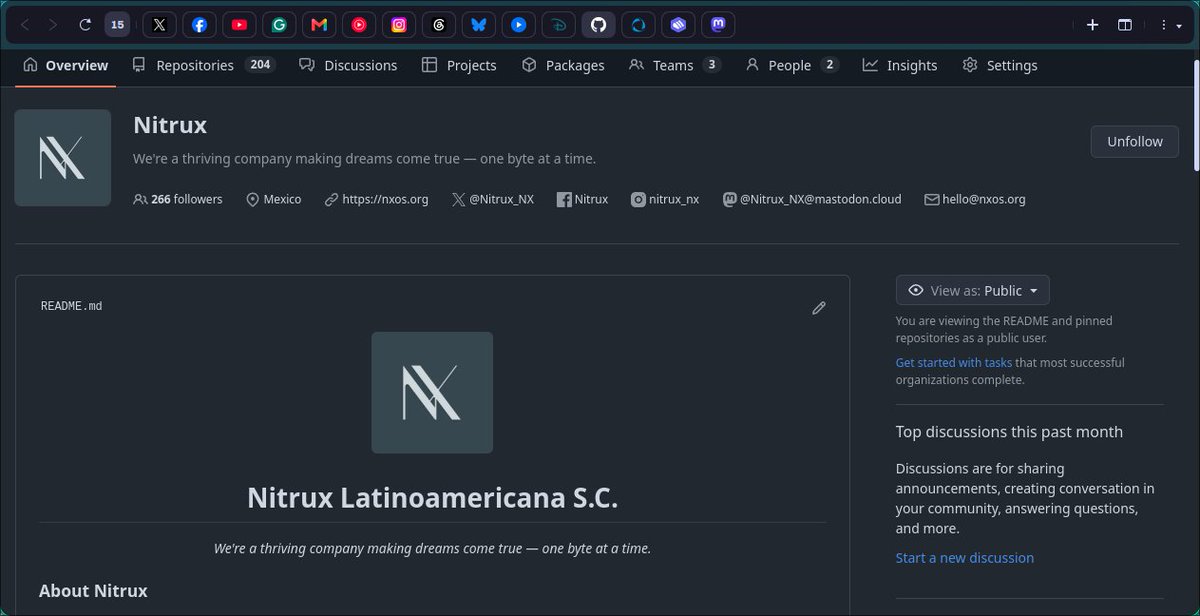Click the browser forward arrow
Image resolution: width=1200 pixels, height=616 pixels.
(x=53, y=25)
